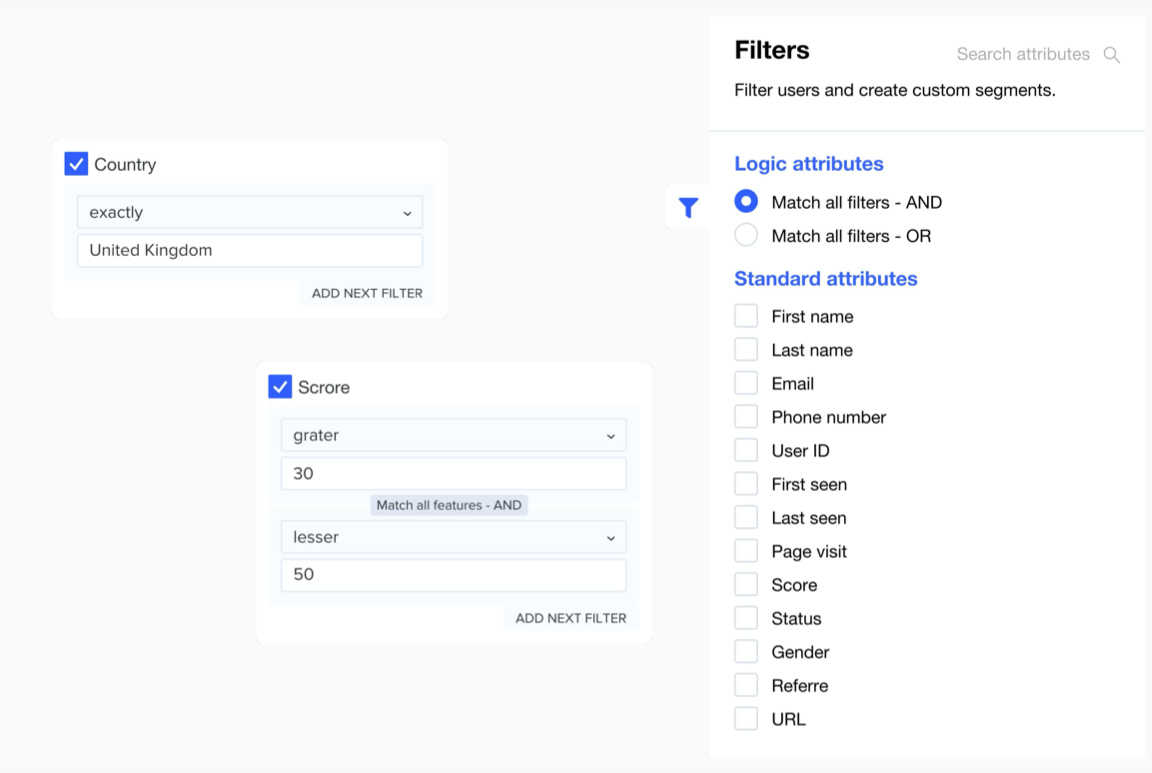Click ADD NEXT FILTER under Scrore
Image resolution: width=1152 pixels, height=773 pixels.
click(571, 618)
